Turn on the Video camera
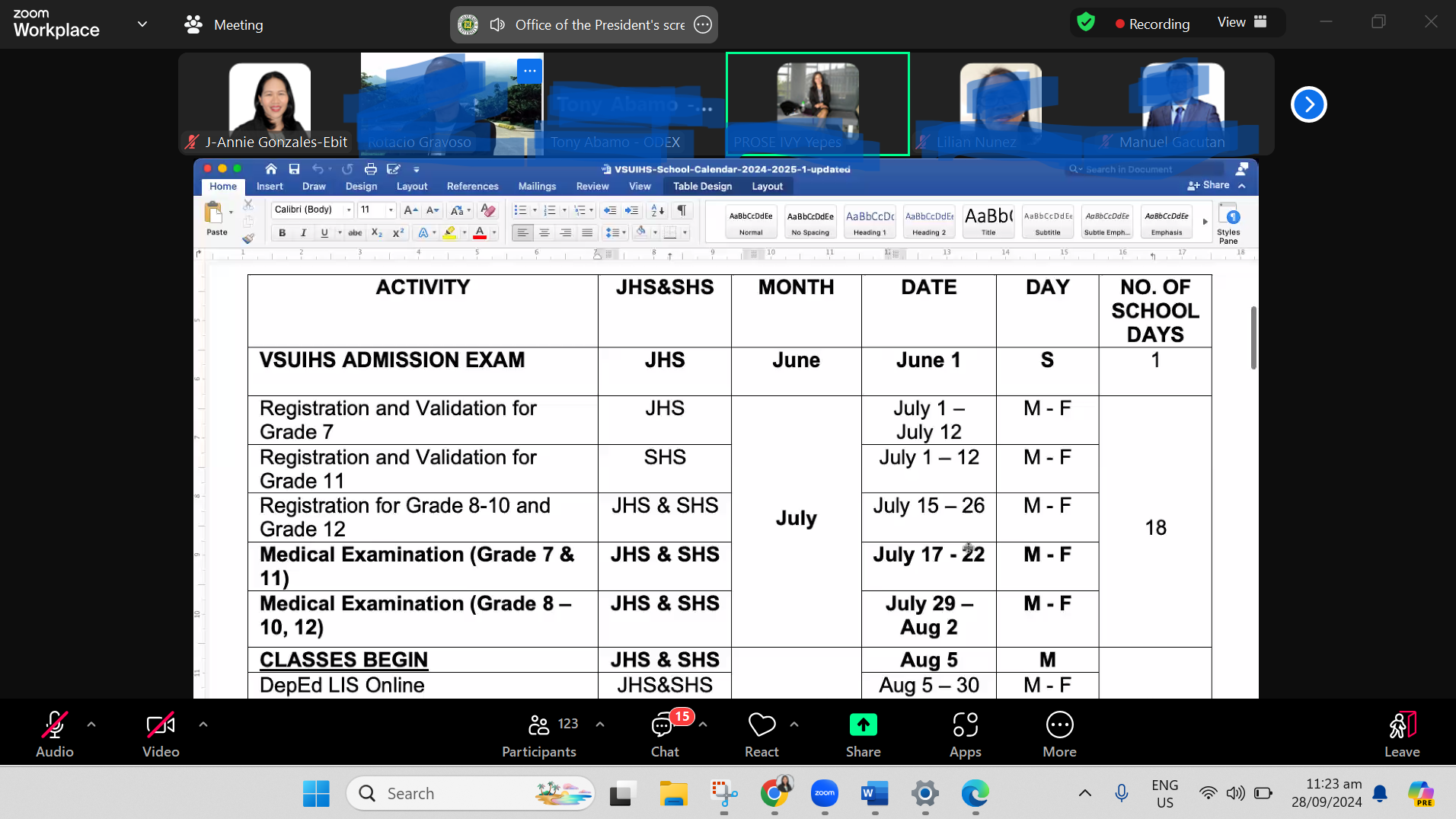This screenshot has height=819, width=1456. 161,733
